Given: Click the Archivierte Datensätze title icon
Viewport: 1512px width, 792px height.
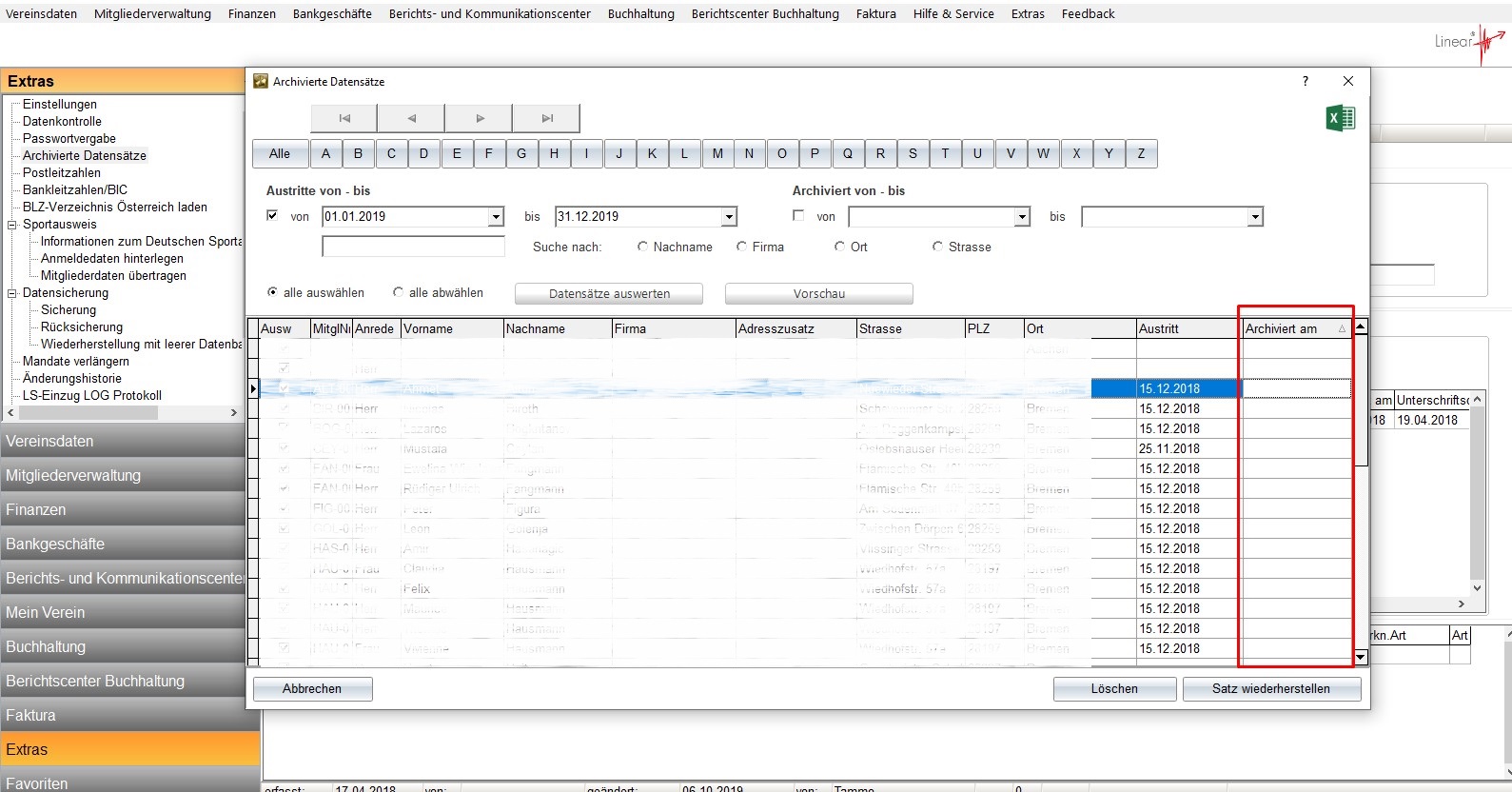Looking at the screenshot, I should pyautogui.click(x=261, y=81).
